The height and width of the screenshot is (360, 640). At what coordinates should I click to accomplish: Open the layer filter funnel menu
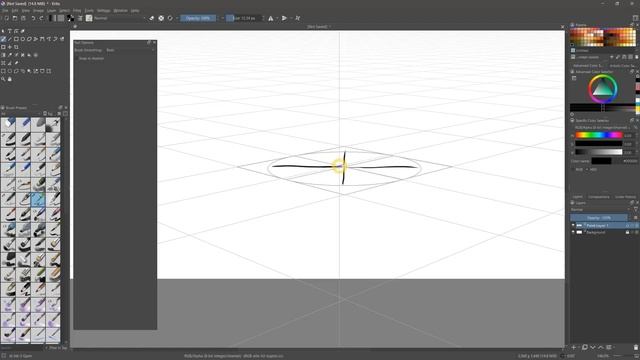[x=636, y=209]
